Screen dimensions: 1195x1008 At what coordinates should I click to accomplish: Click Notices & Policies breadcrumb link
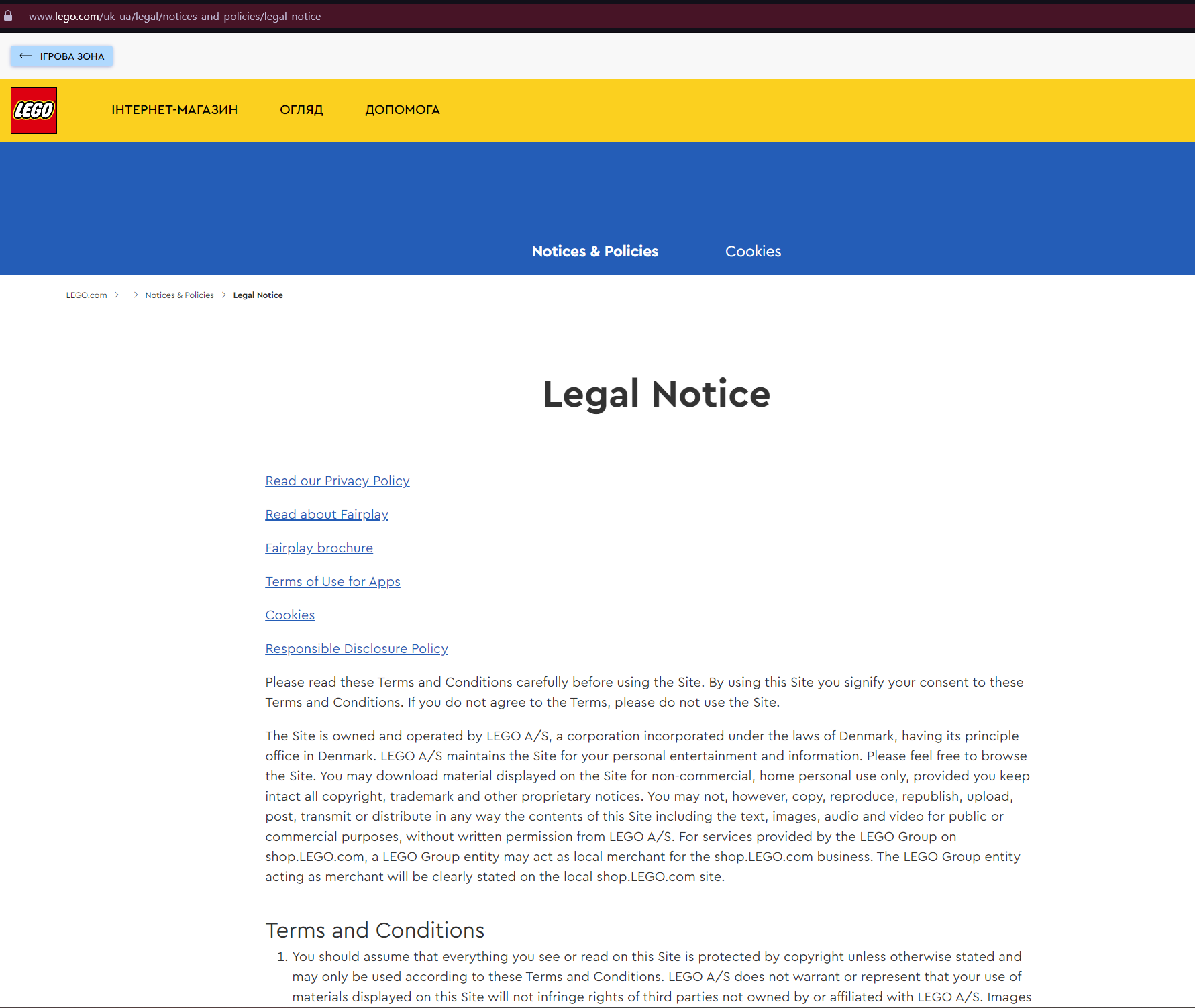click(179, 295)
